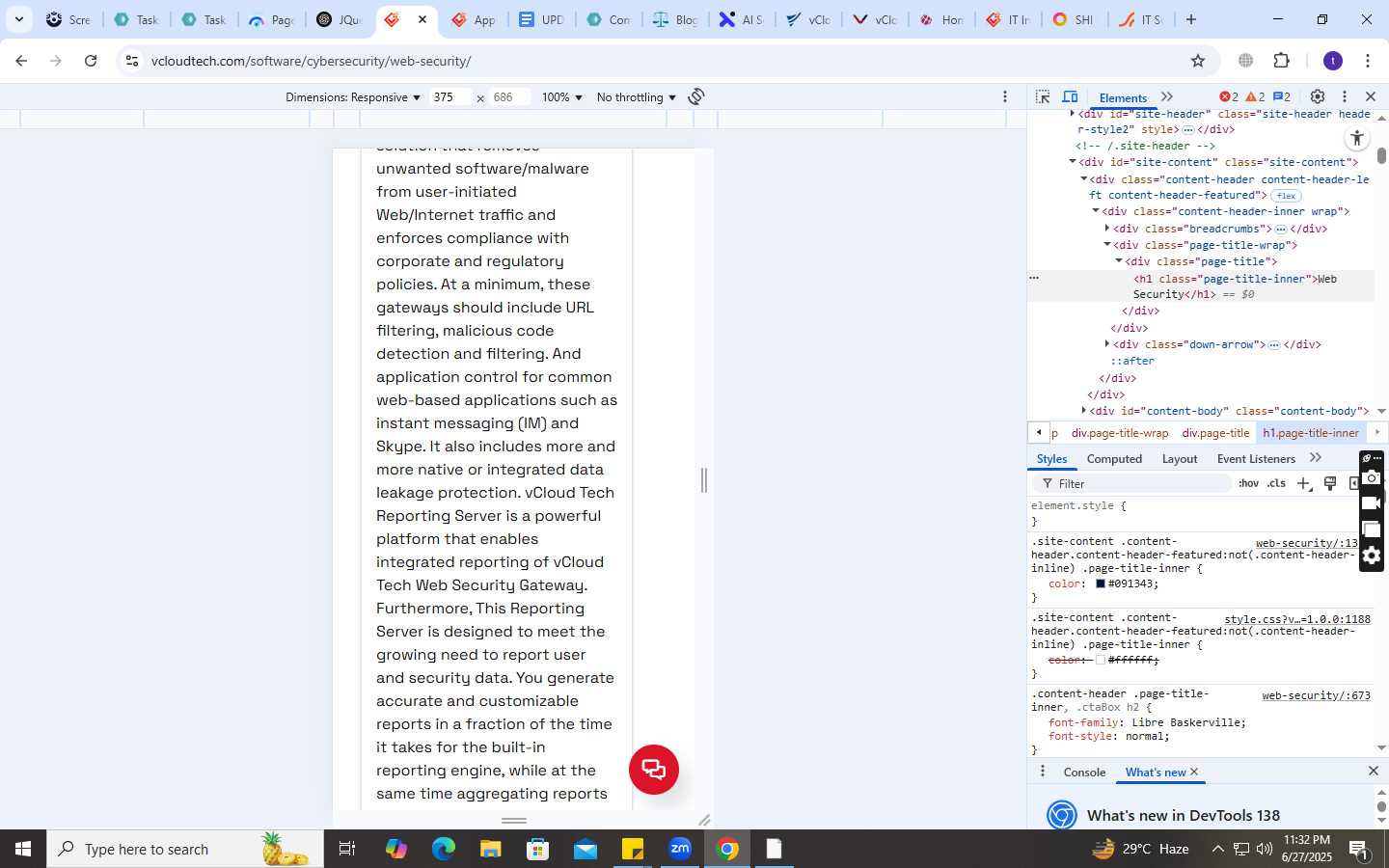Open a new tab with the plus button

tap(1191, 19)
